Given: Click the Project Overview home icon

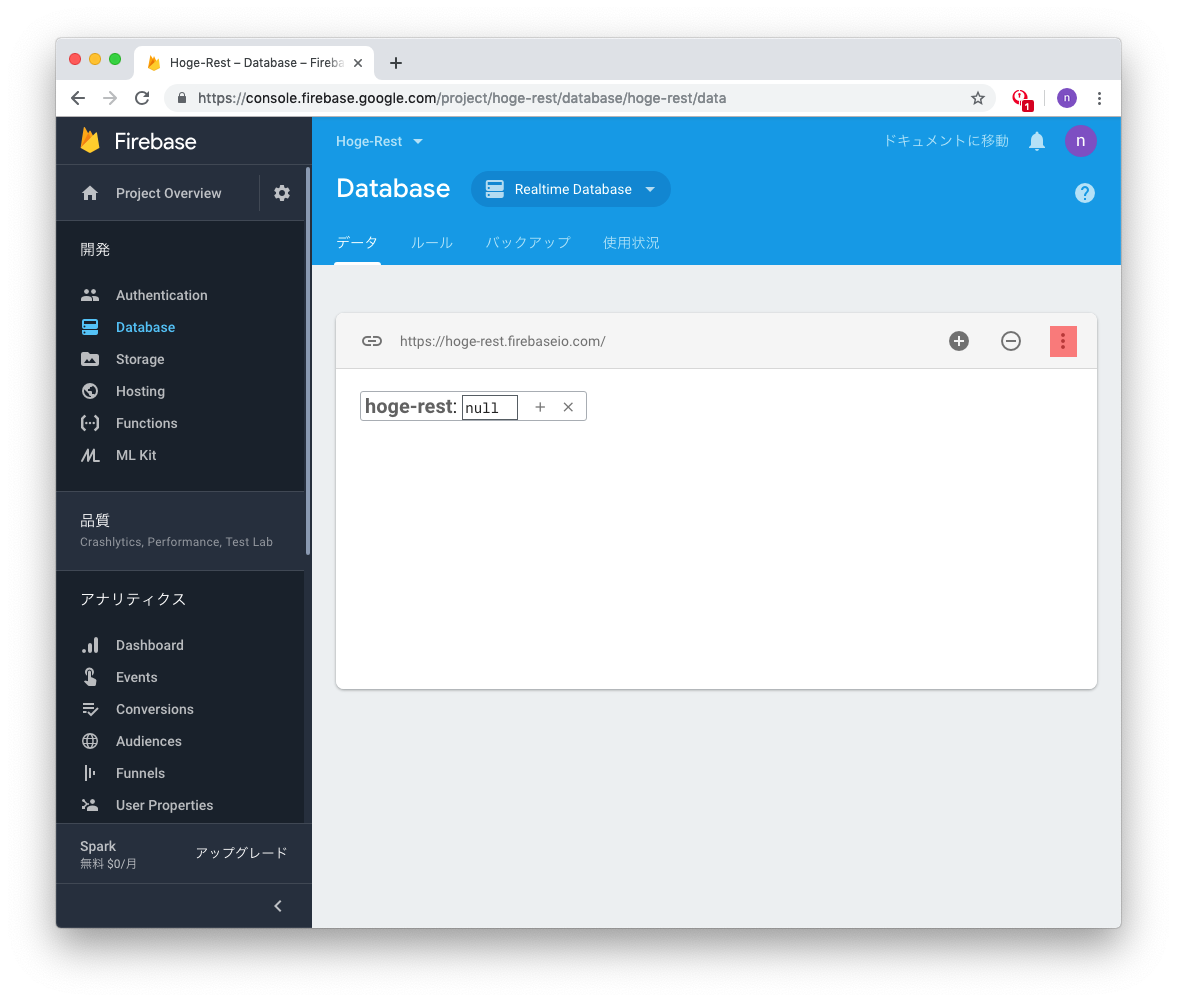Looking at the screenshot, I should click(x=90, y=193).
